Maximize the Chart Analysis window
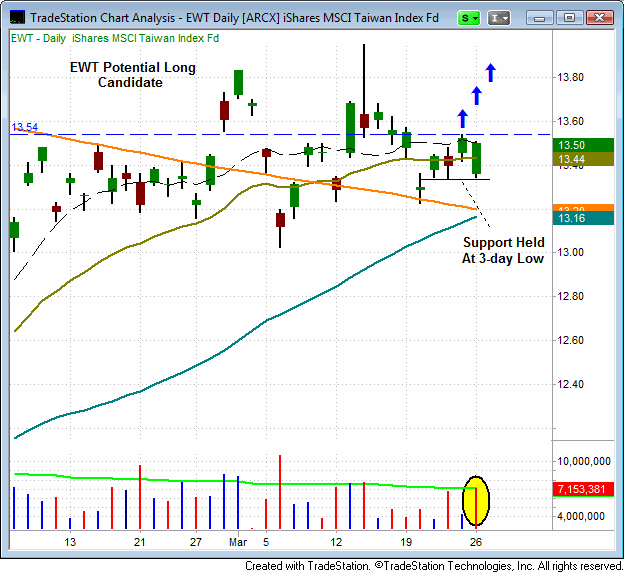Viewport: 624px width, 572px height. pyautogui.click(x=569, y=18)
